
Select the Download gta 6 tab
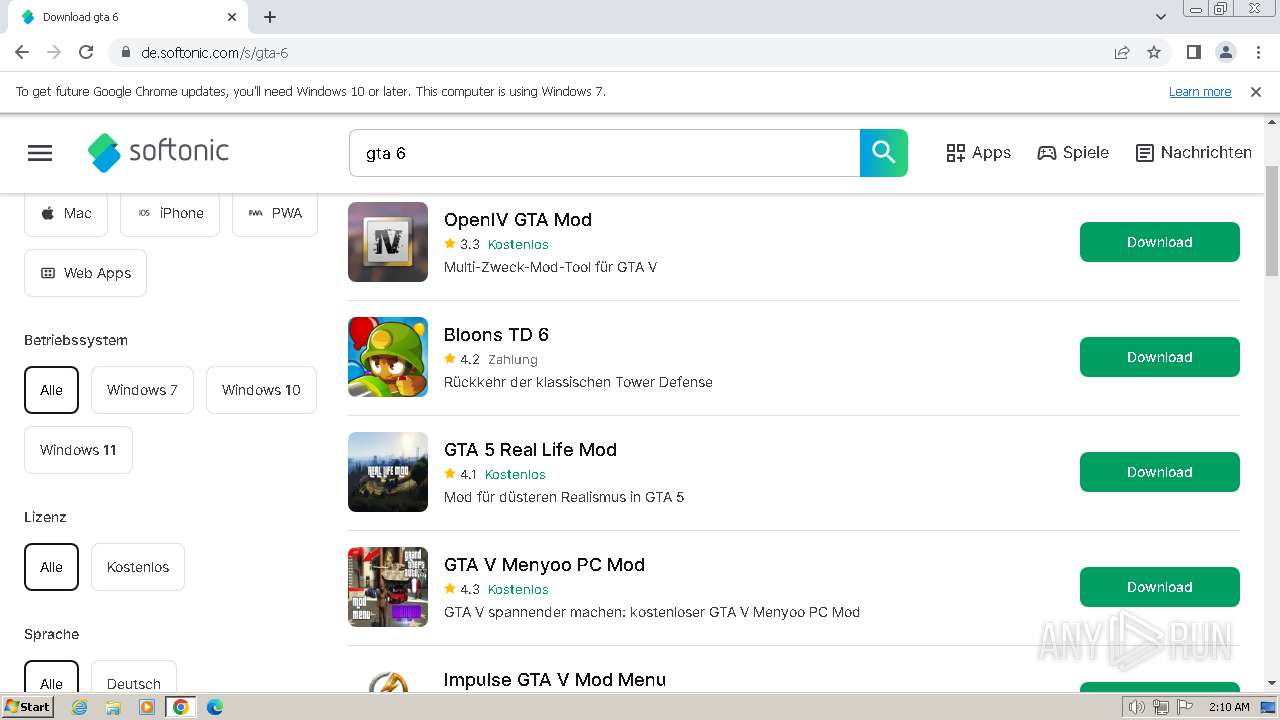point(128,17)
